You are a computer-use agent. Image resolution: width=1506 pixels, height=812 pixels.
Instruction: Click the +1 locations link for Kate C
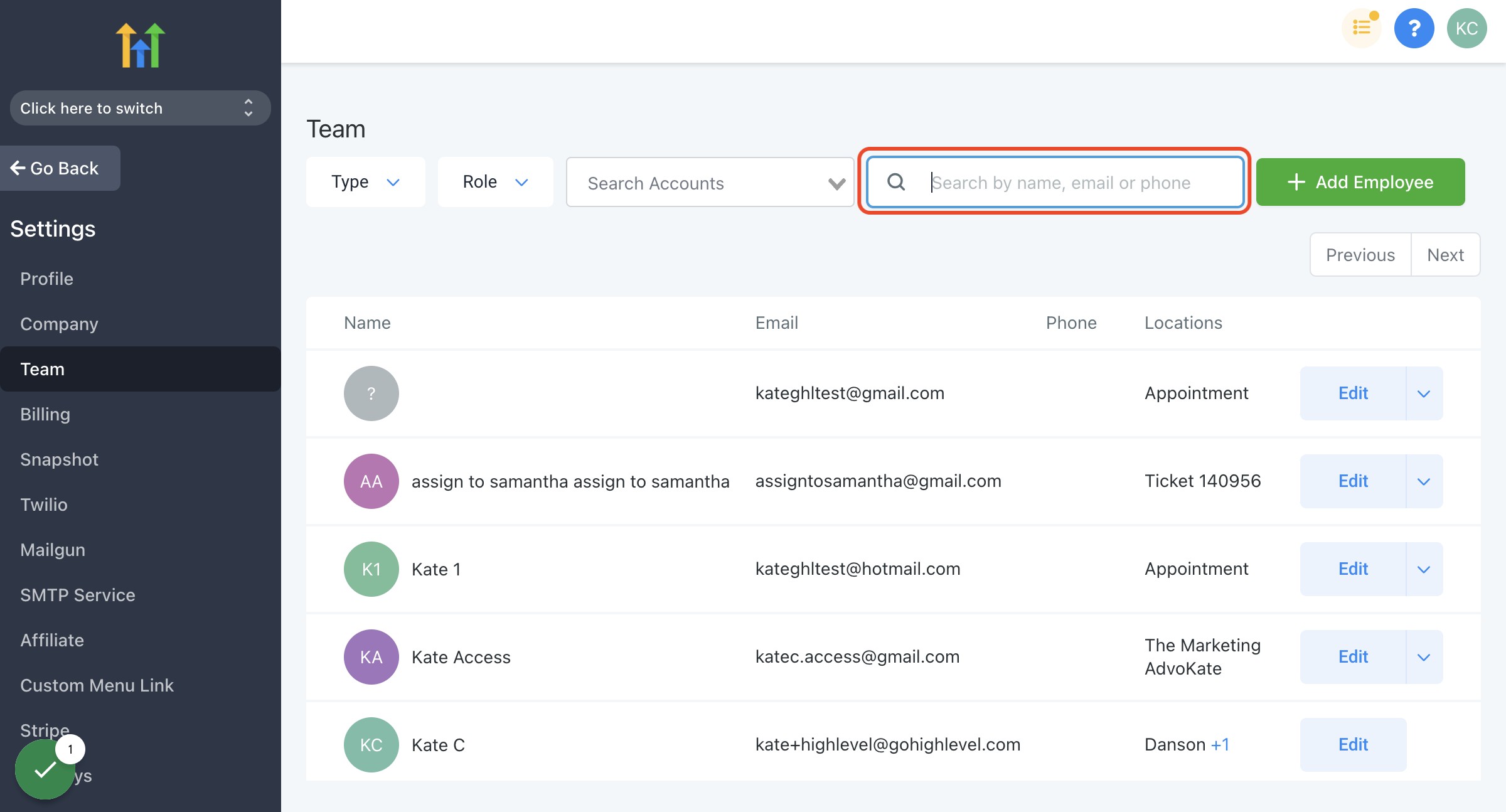[x=1220, y=745]
